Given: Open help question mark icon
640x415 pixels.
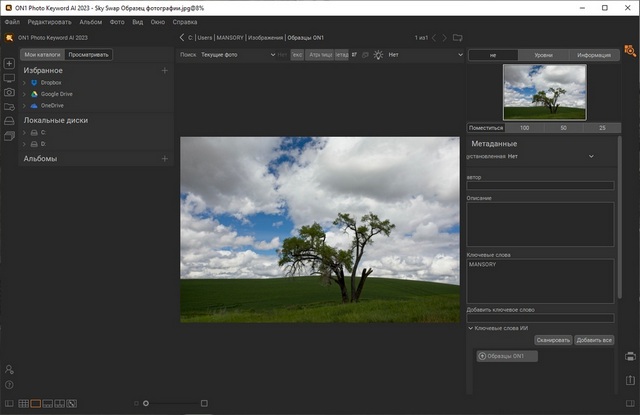Looking at the screenshot, I should click(x=9, y=384).
